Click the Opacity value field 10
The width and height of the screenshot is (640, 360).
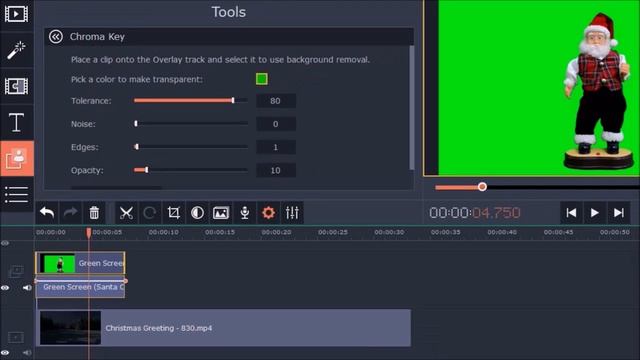click(276, 171)
